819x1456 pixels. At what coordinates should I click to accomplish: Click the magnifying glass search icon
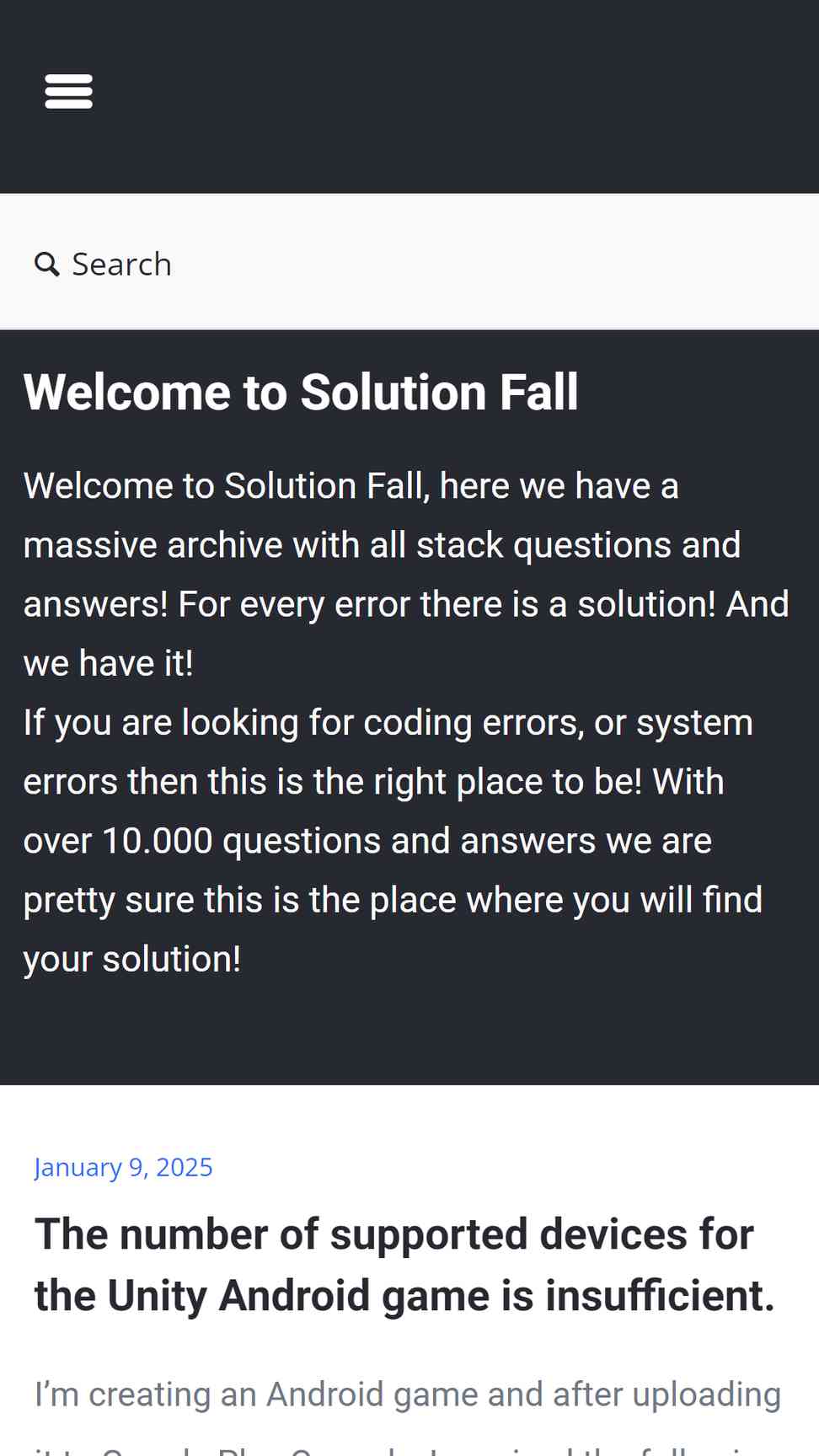[x=46, y=265]
